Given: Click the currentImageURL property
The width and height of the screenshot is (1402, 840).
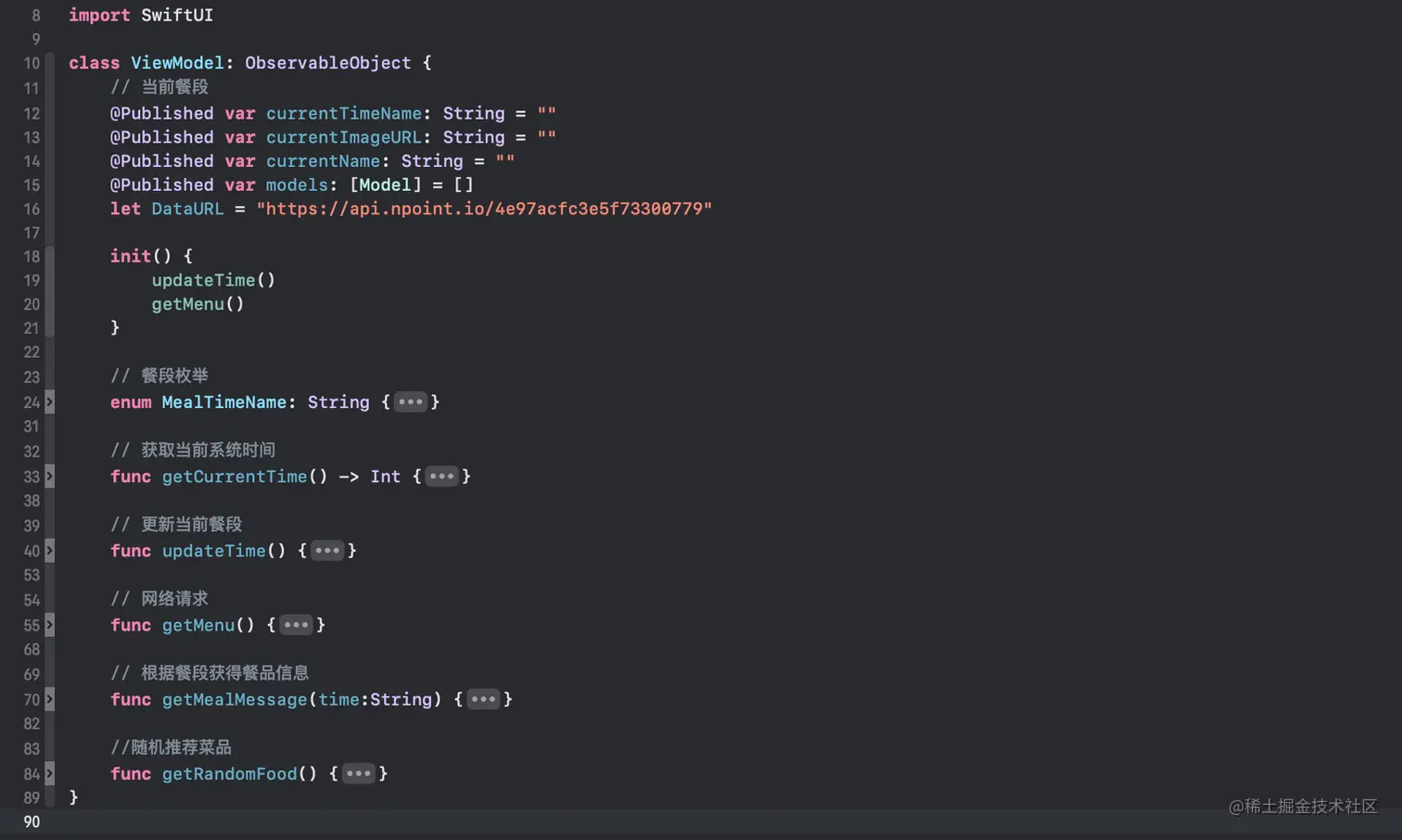Looking at the screenshot, I should (343, 137).
